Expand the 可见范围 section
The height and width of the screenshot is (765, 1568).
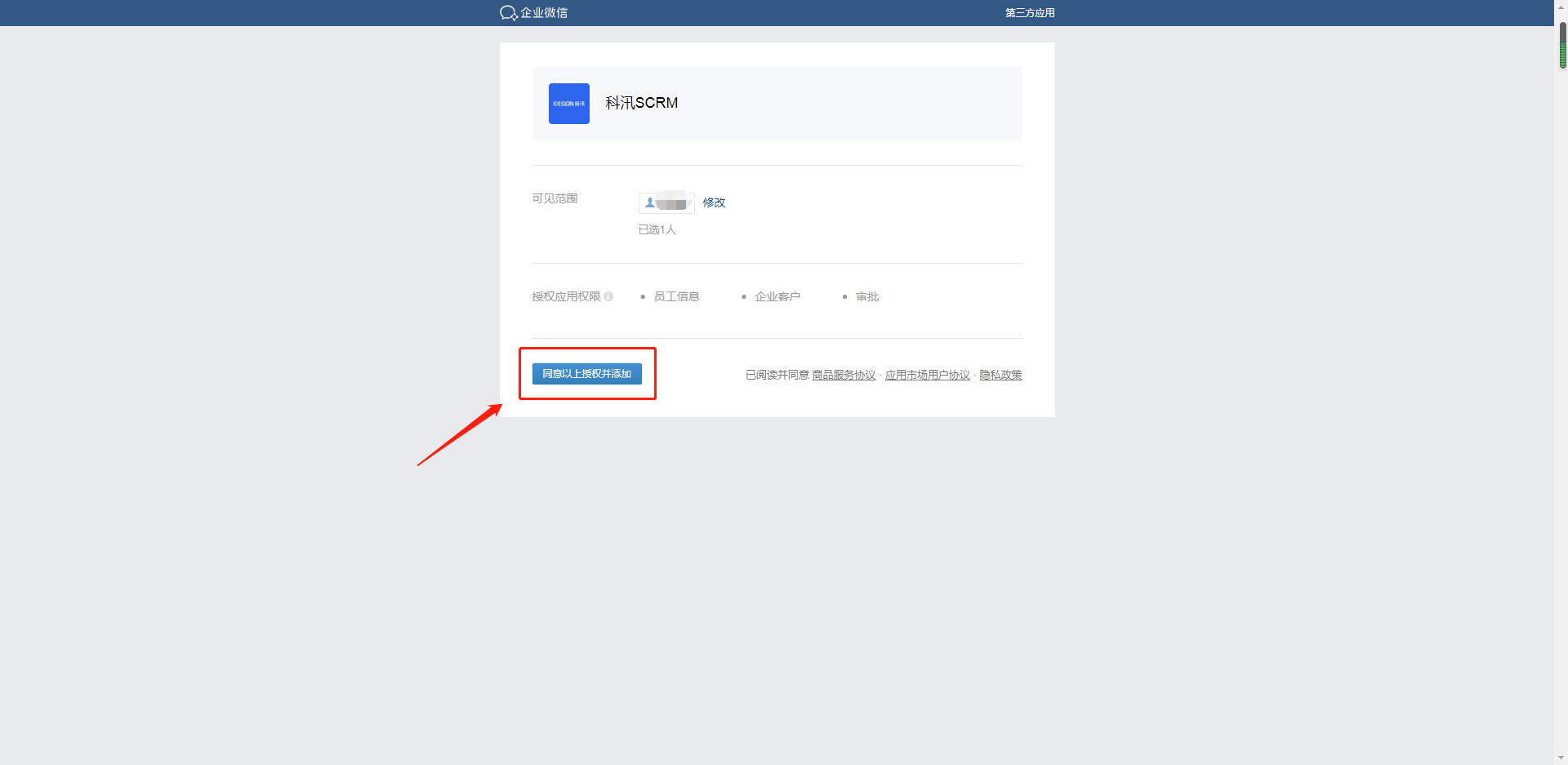tap(555, 198)
